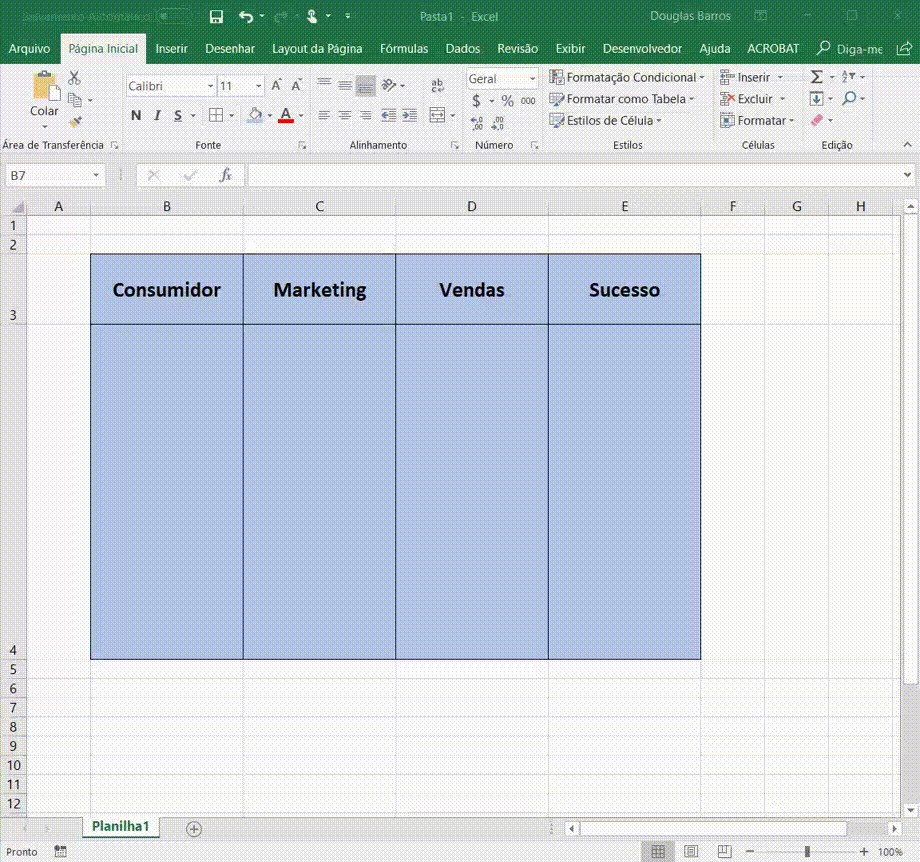Click the zoom slider handle
The height and width of the screenshot is (862, 920).
pos(807,851)
